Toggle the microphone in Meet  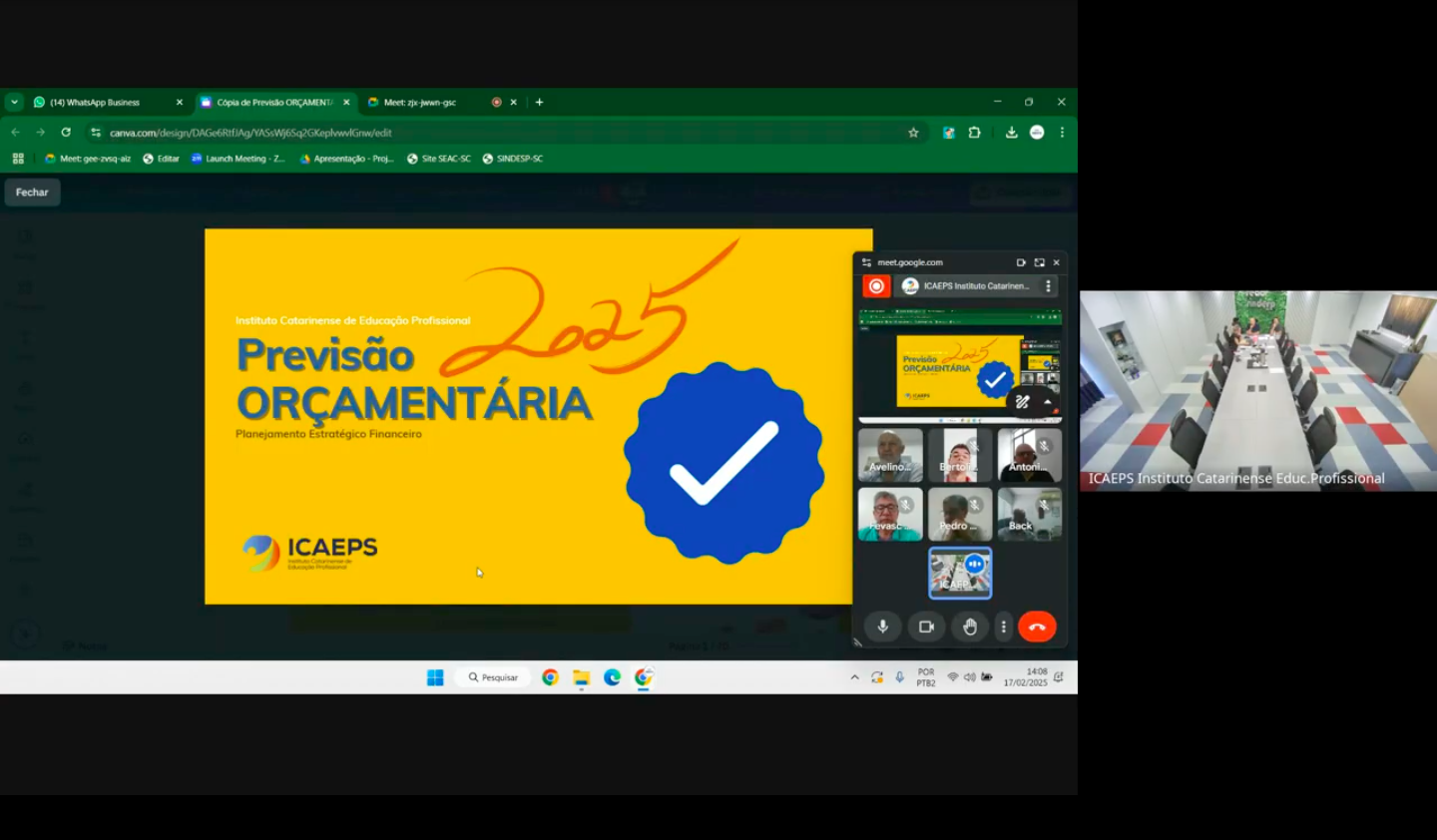pyautogui.click(x=882, y=627)
